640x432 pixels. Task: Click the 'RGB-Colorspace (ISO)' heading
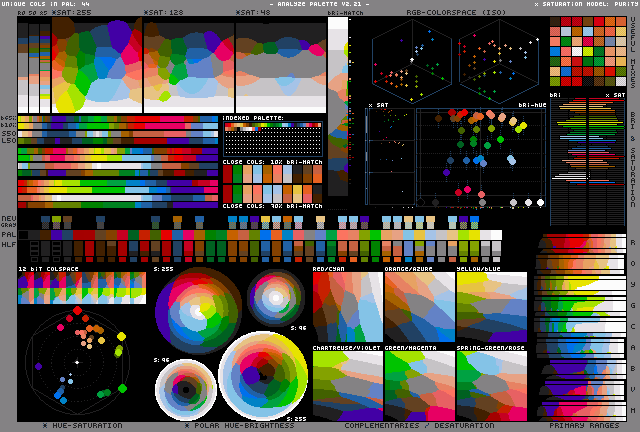point(456,12)
